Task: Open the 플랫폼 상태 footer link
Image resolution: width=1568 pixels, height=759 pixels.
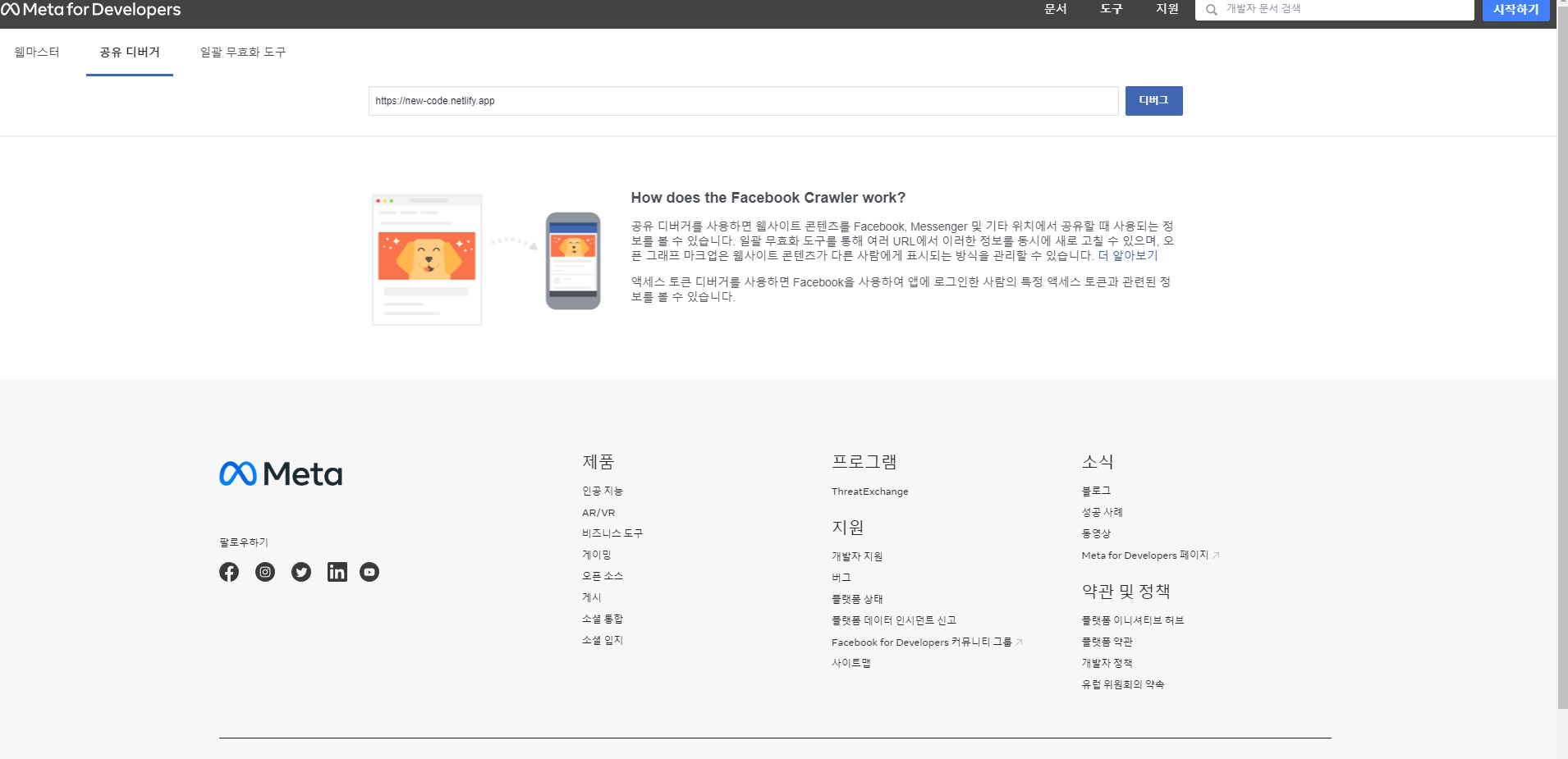Action: click(x=857, y=599)
